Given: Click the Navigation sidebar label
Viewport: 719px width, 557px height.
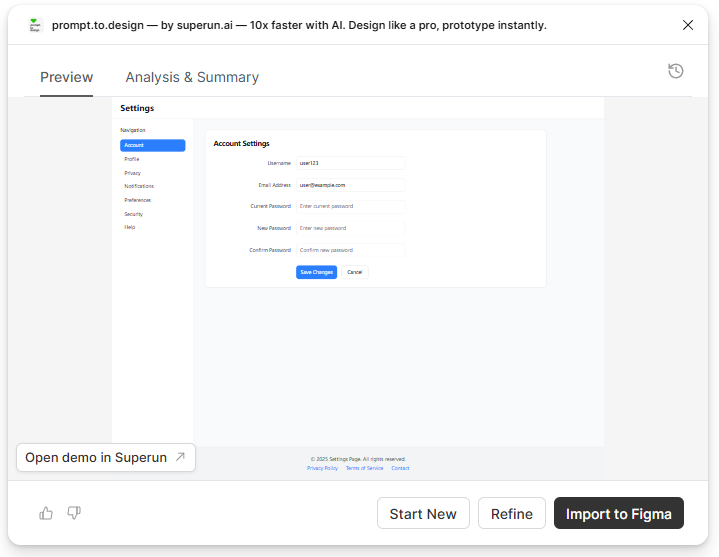Looking at the screenshot, I should pos(133,130).
